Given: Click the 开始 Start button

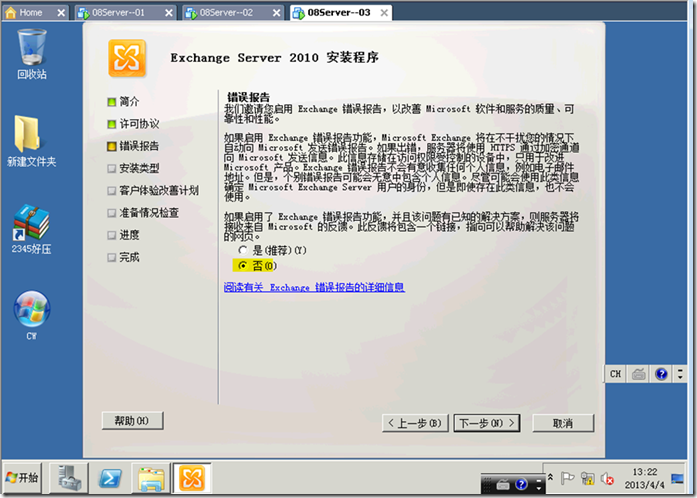Looking at the screenshot, I should pyautogui.click(x=22, y=478).
